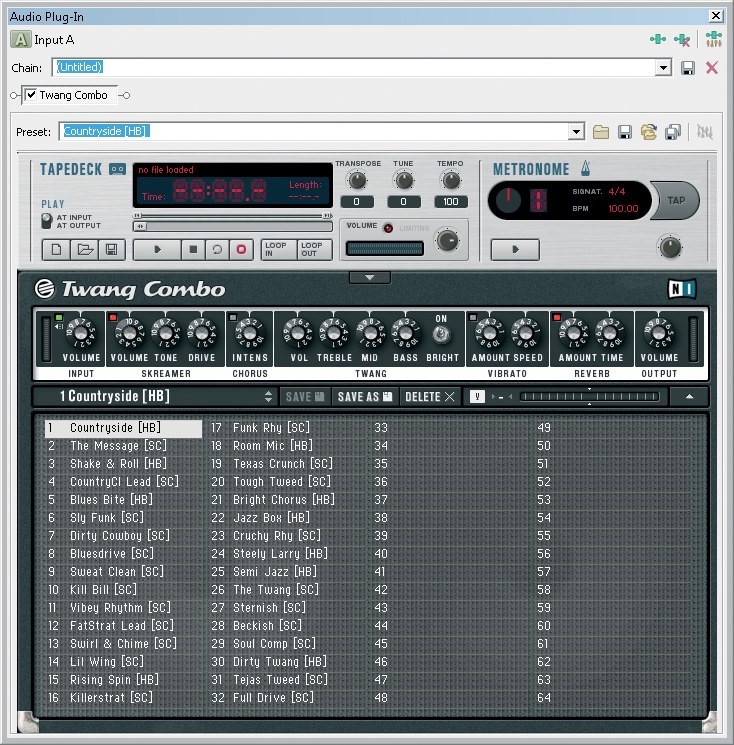This screenshot has height=745, width=734.
Task: Click the remove plug-in icon with the red X
Action: point(682,40)
